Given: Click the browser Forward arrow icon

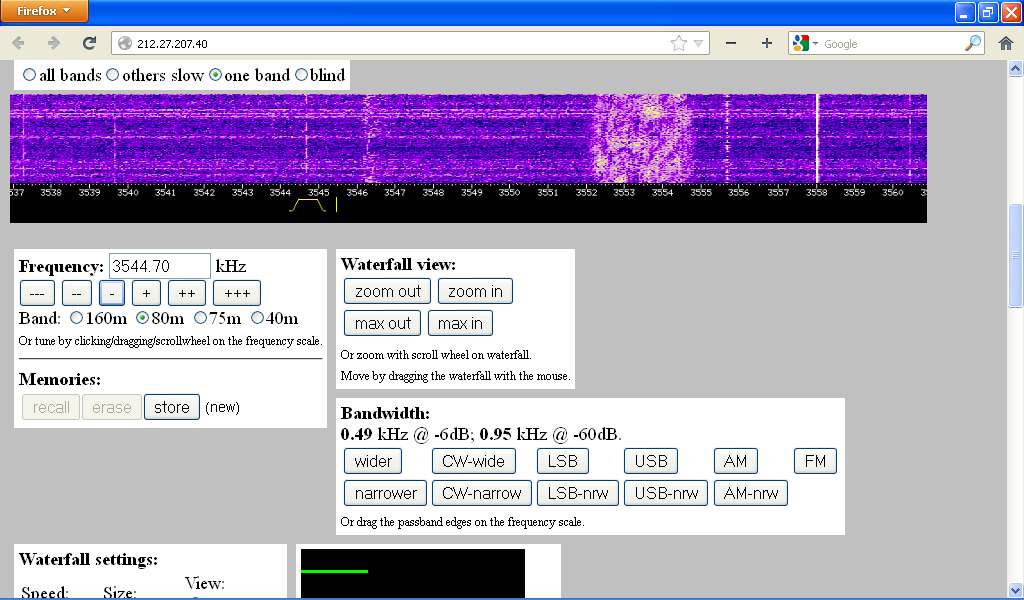Looking at the screenshot, I should 54,43.
